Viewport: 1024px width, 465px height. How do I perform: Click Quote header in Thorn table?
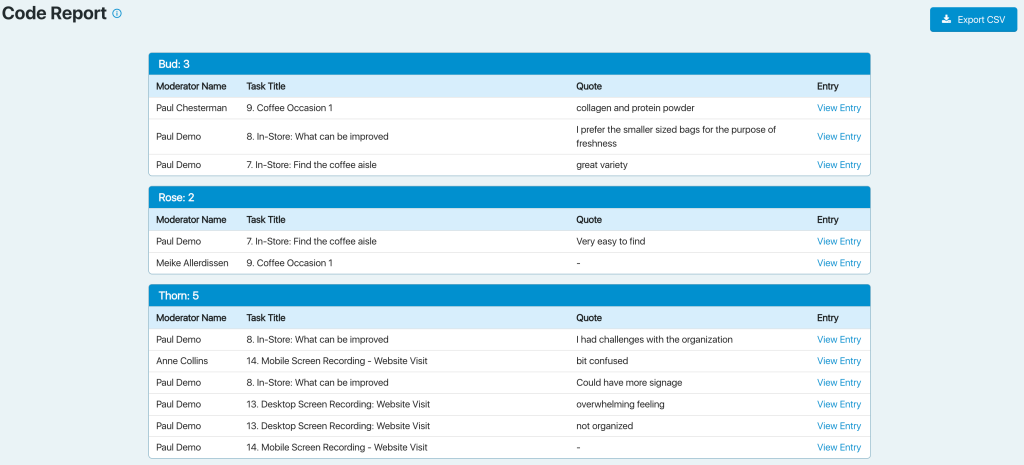(588, 318)
